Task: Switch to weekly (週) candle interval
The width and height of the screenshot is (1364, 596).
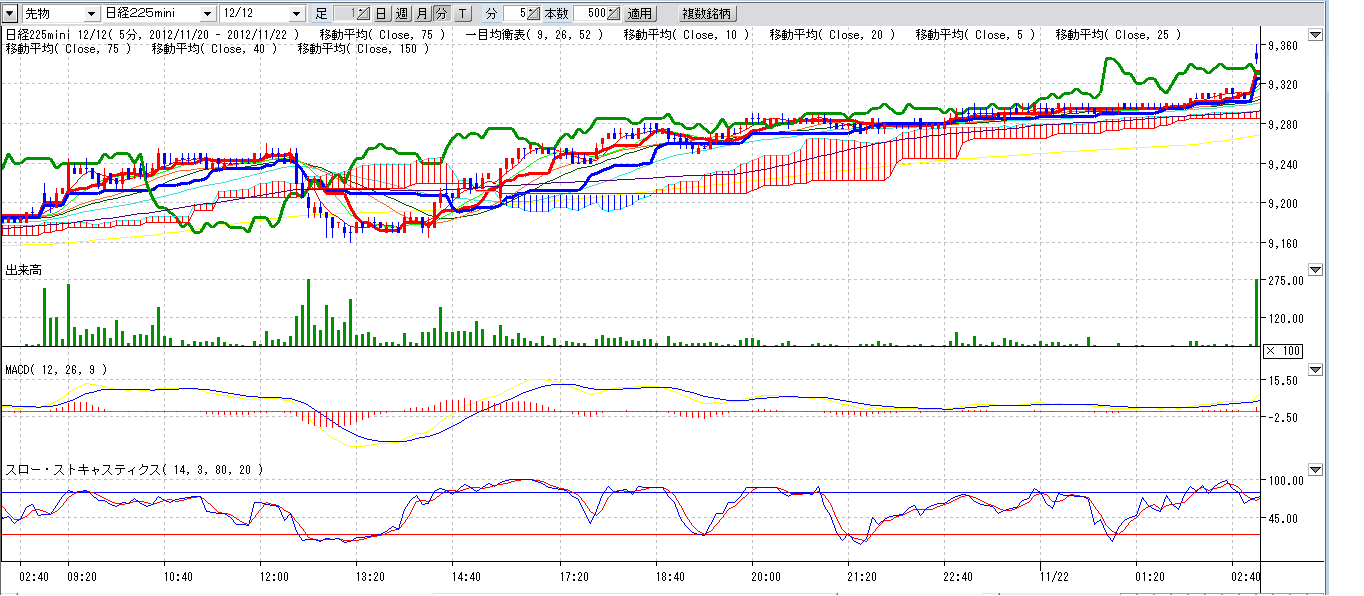Action: (x=401, y=14)
